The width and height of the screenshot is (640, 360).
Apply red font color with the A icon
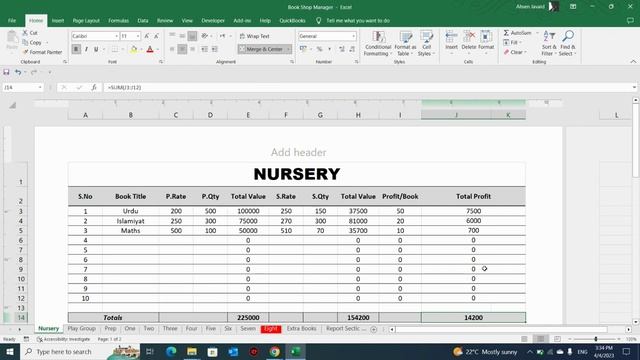pos(150,49)
